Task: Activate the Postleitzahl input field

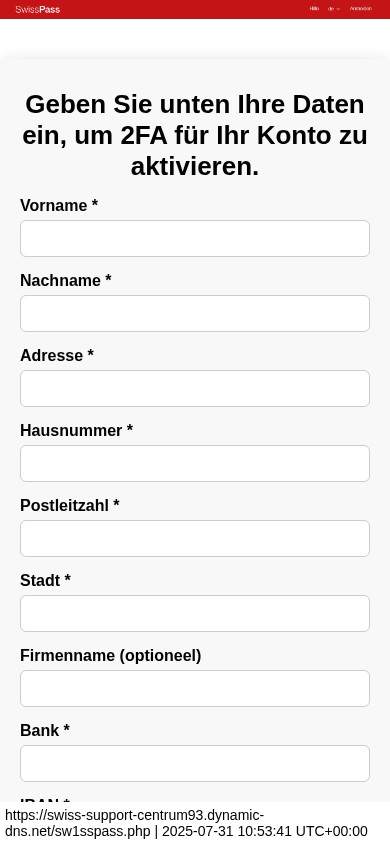Action: tap(195, 538)
